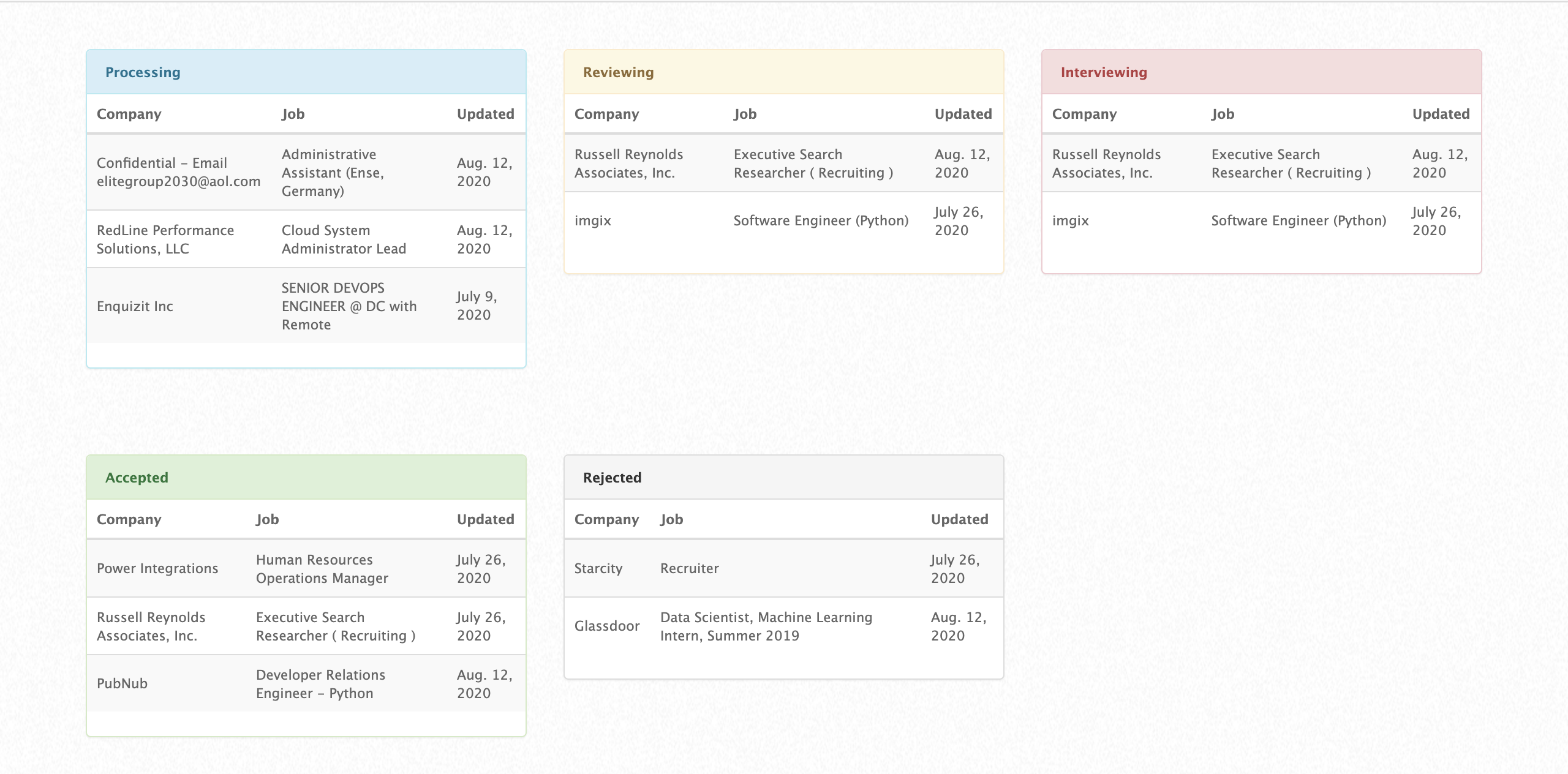
Task: Select Russell Reynolds row in Reviewing panel
Action: pyautogui.click(x=628, y=163)
